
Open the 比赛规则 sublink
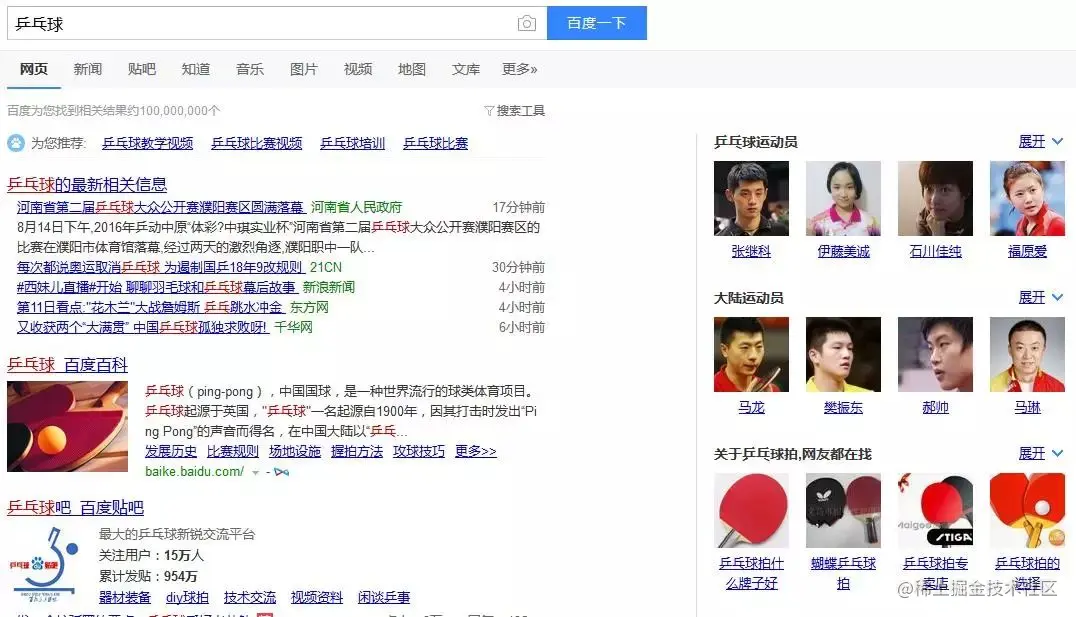(233, 451)
